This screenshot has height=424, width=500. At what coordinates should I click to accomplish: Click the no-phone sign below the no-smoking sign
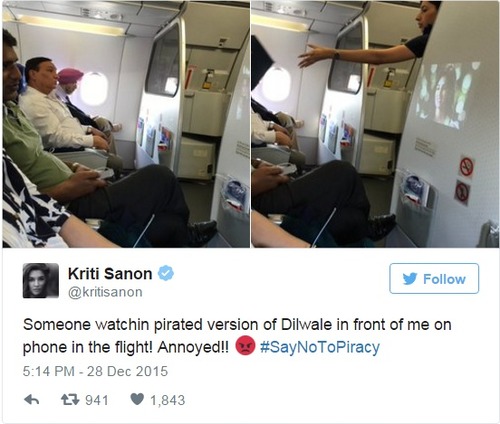(x=463, y=193)
